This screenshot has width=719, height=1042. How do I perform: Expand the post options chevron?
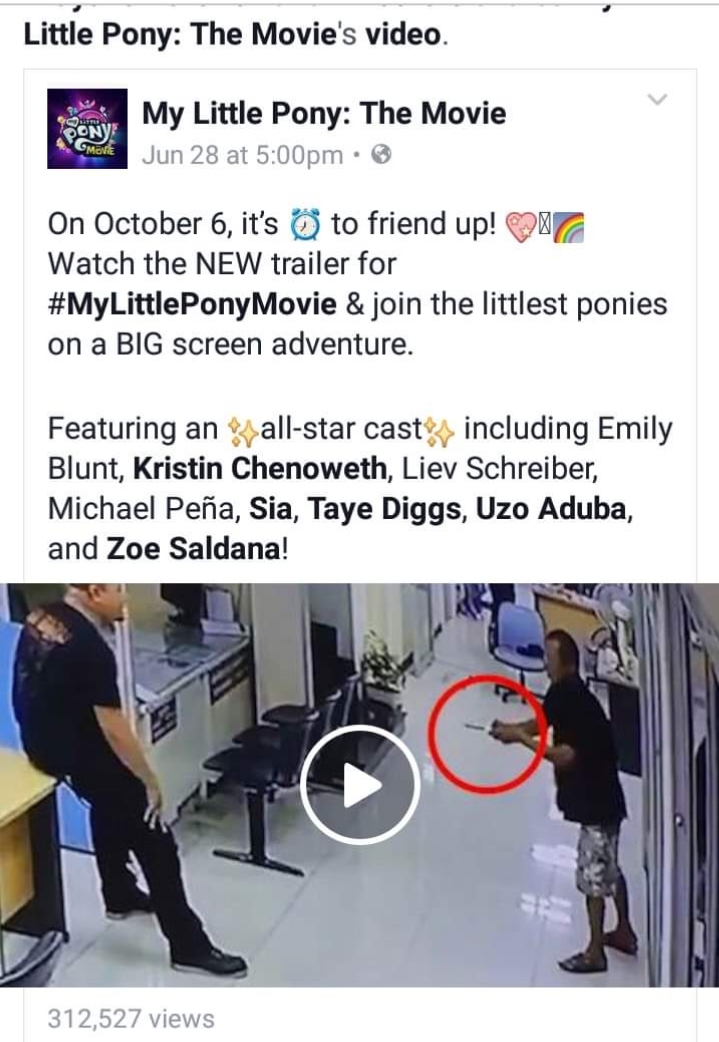click(657, 100)
